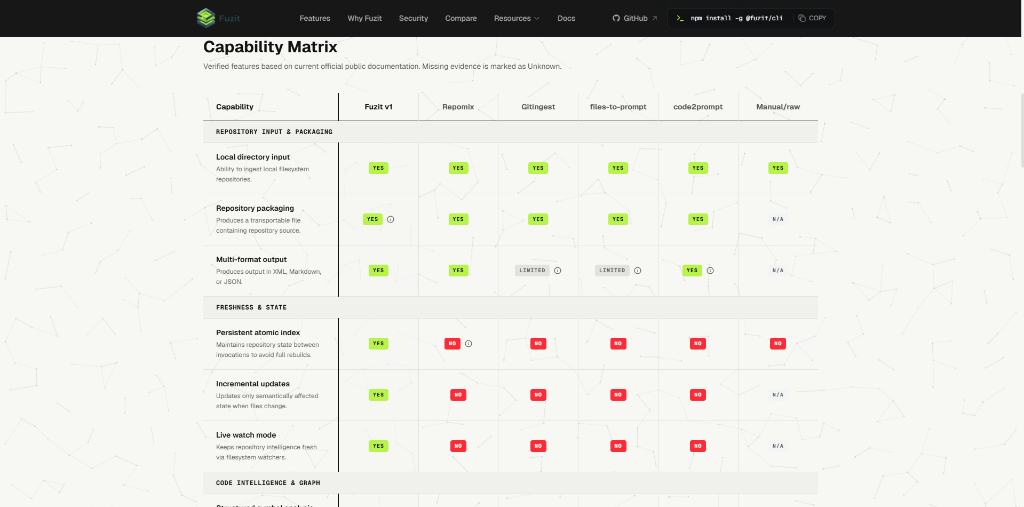Click the Repomix column header
Viewport: 1024px width, 507px height.
point(458,106)
